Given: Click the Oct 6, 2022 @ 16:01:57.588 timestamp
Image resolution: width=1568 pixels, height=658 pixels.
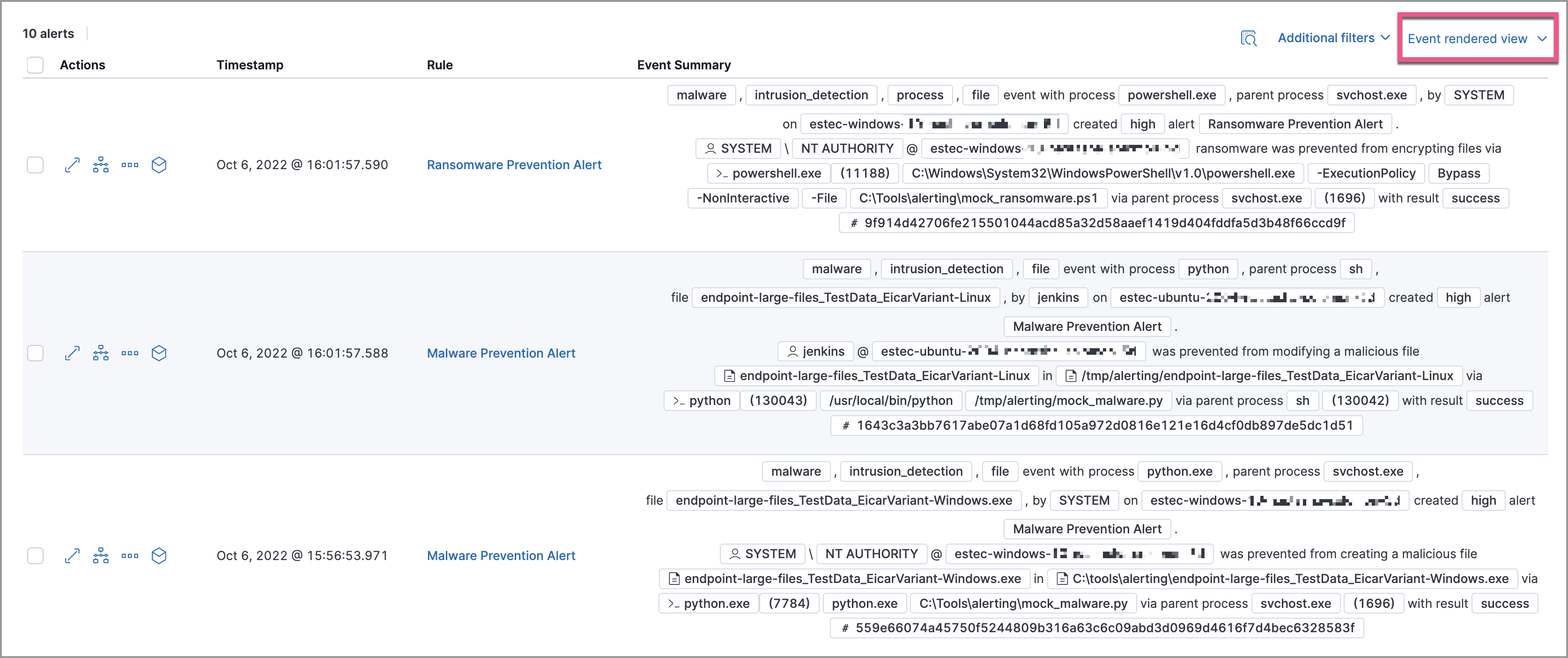Looking at the screenshot, I should point(302,353).
